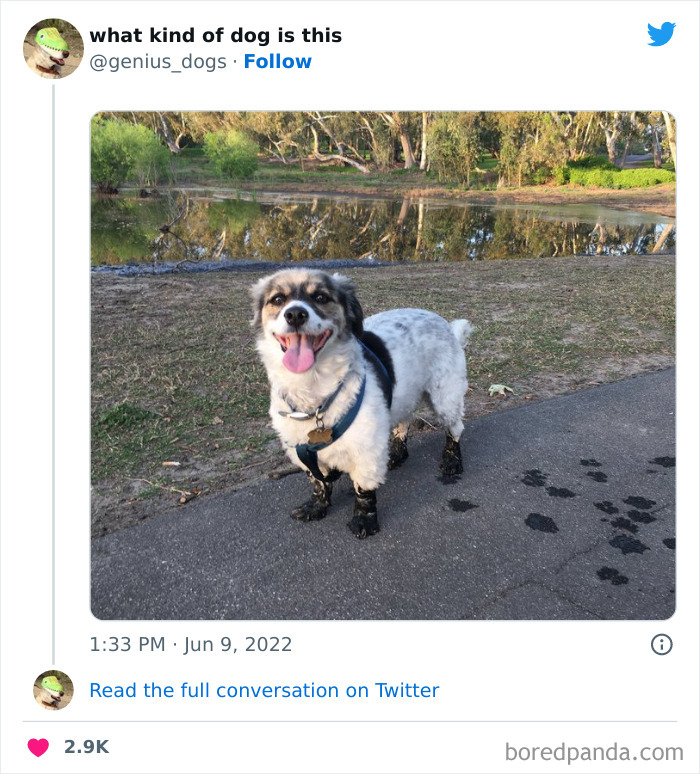This screenshot has height=774, width=700.
Task: Open the tweet info circle icon
Action: click(x=661, y=645)
